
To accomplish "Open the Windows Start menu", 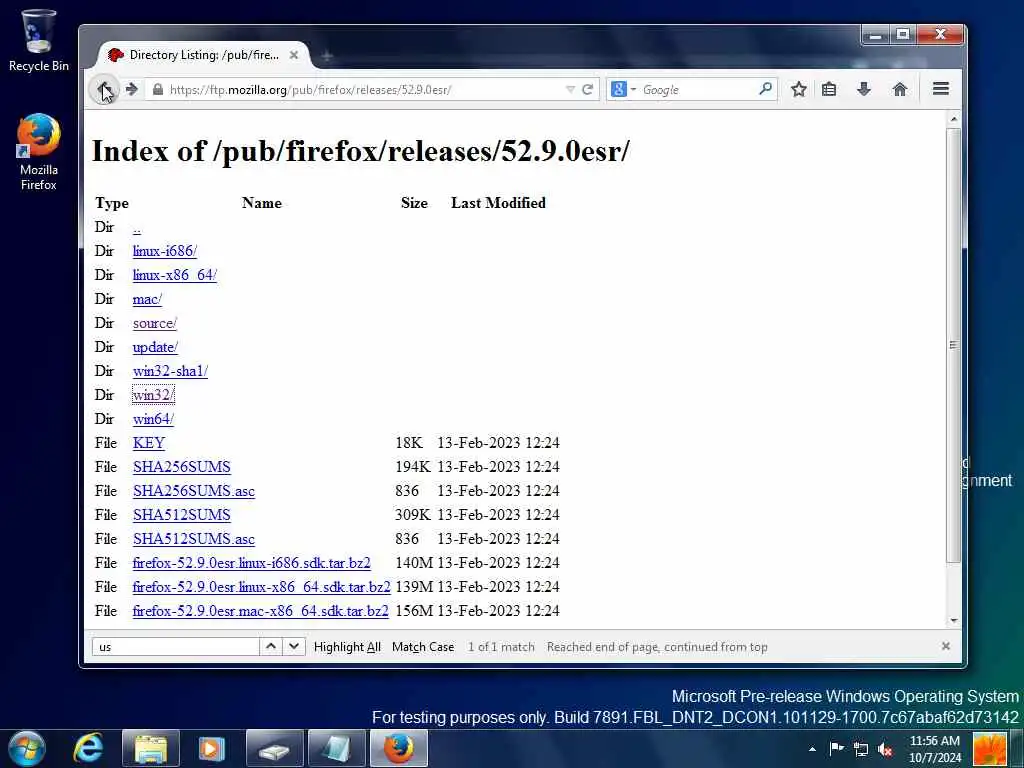I will [x=27, y=748].
